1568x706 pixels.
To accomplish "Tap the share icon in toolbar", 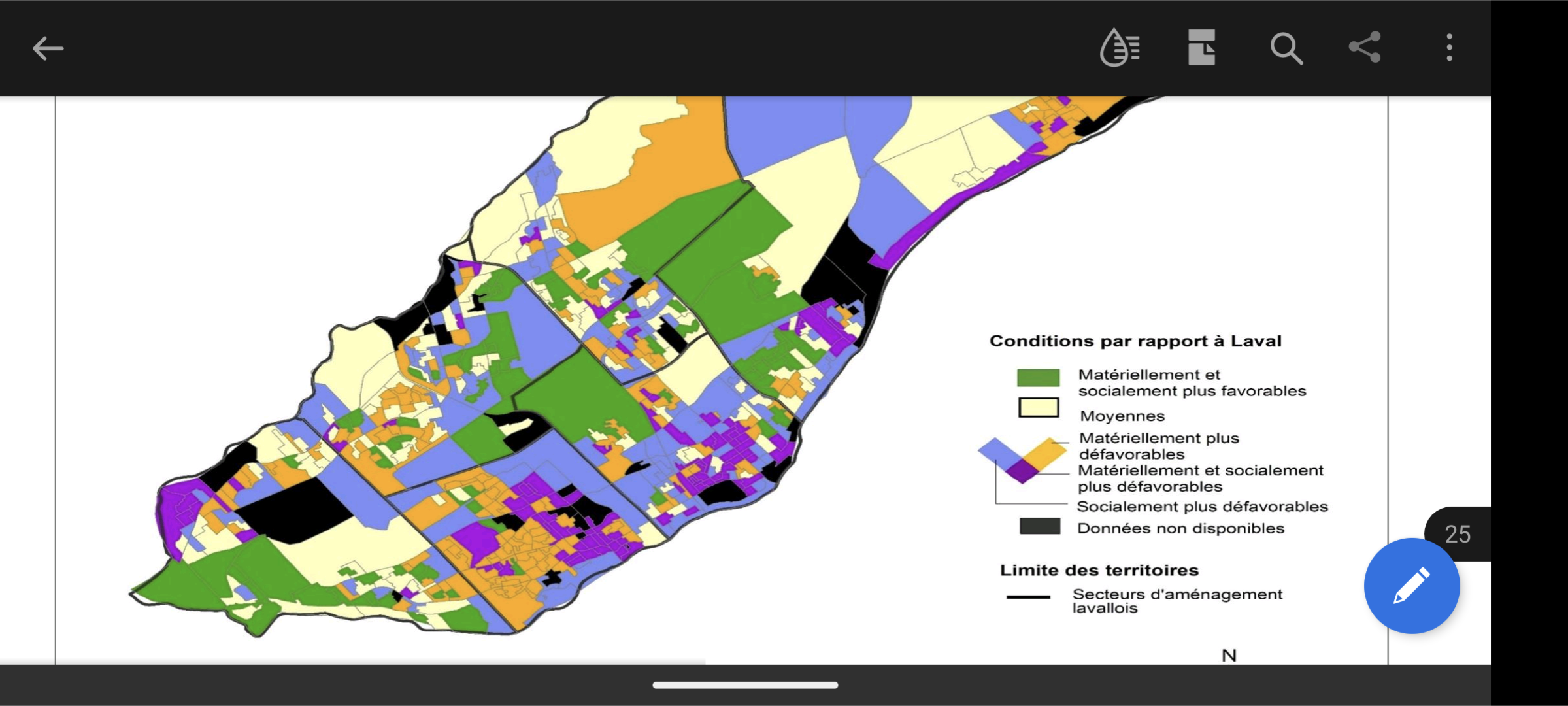I will pos(1365,47).
